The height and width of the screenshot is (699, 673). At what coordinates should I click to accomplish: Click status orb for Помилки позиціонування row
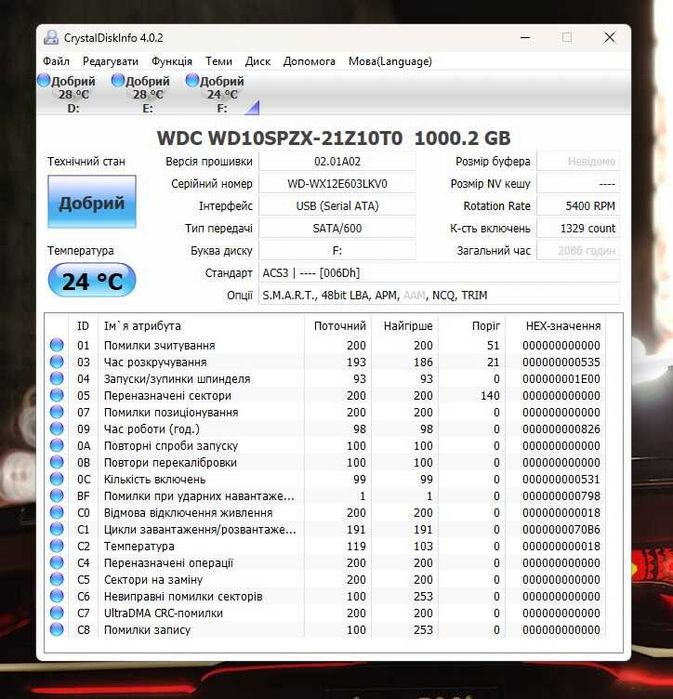tap(57, 412)
